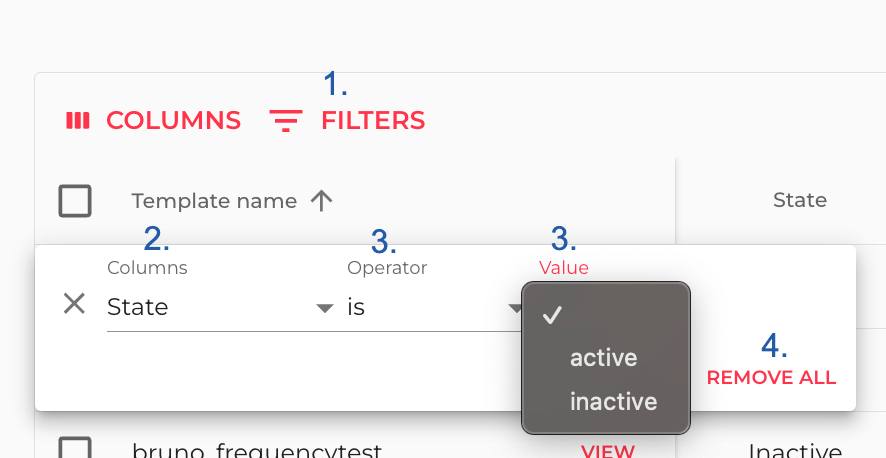Choose the active option in the Value list
Image resolution: width=886 pixels, height=458 pixels.
[603, 358]
